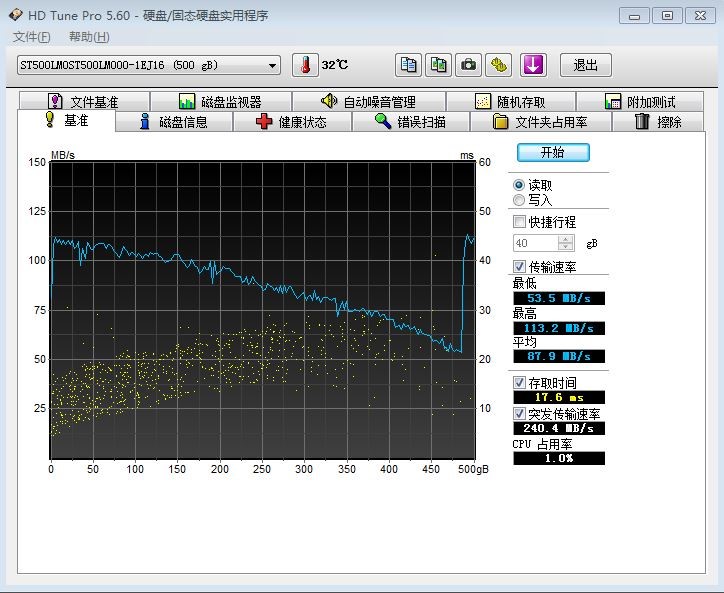The width and height of the screenshot is (724, 593).
Task: Click the copy screenshot to clipboard icon
Action: point(438,65)
